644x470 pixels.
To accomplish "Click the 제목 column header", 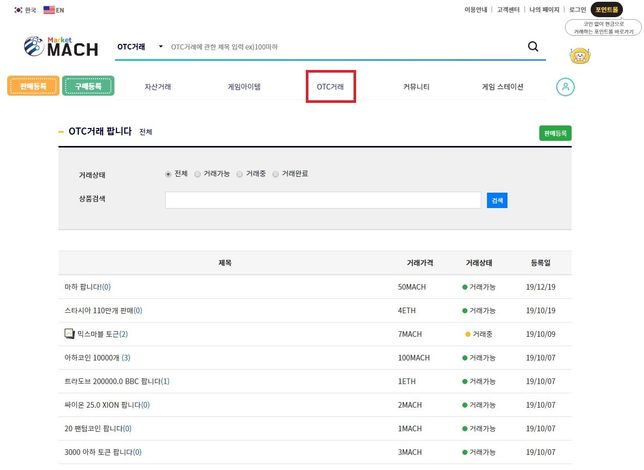I will coord(225,263).
